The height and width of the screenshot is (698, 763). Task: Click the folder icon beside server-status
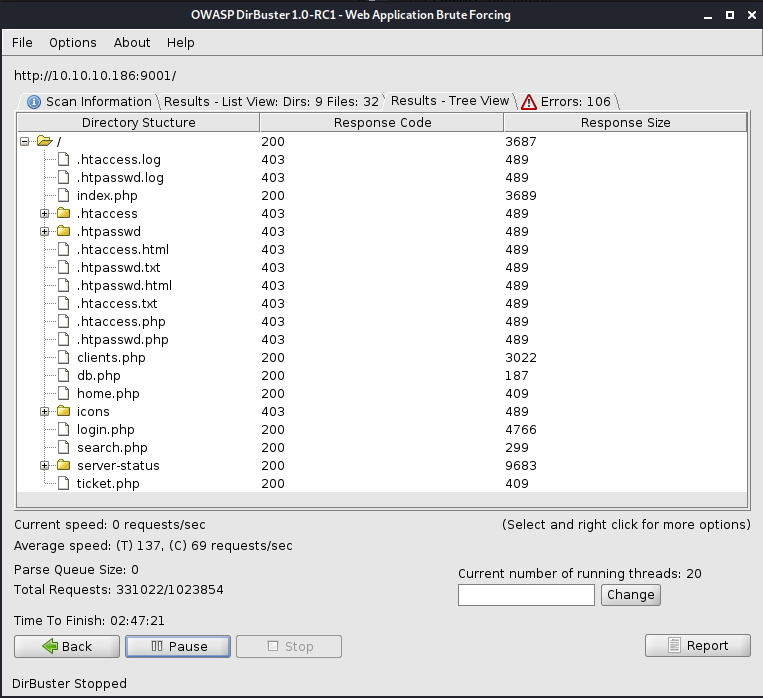pos(63,465)
